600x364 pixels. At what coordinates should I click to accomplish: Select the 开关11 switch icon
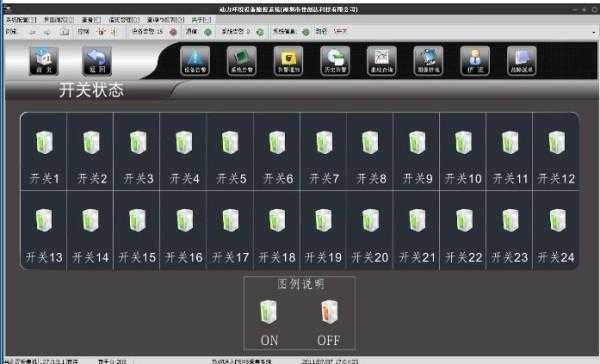pos(510,142)
